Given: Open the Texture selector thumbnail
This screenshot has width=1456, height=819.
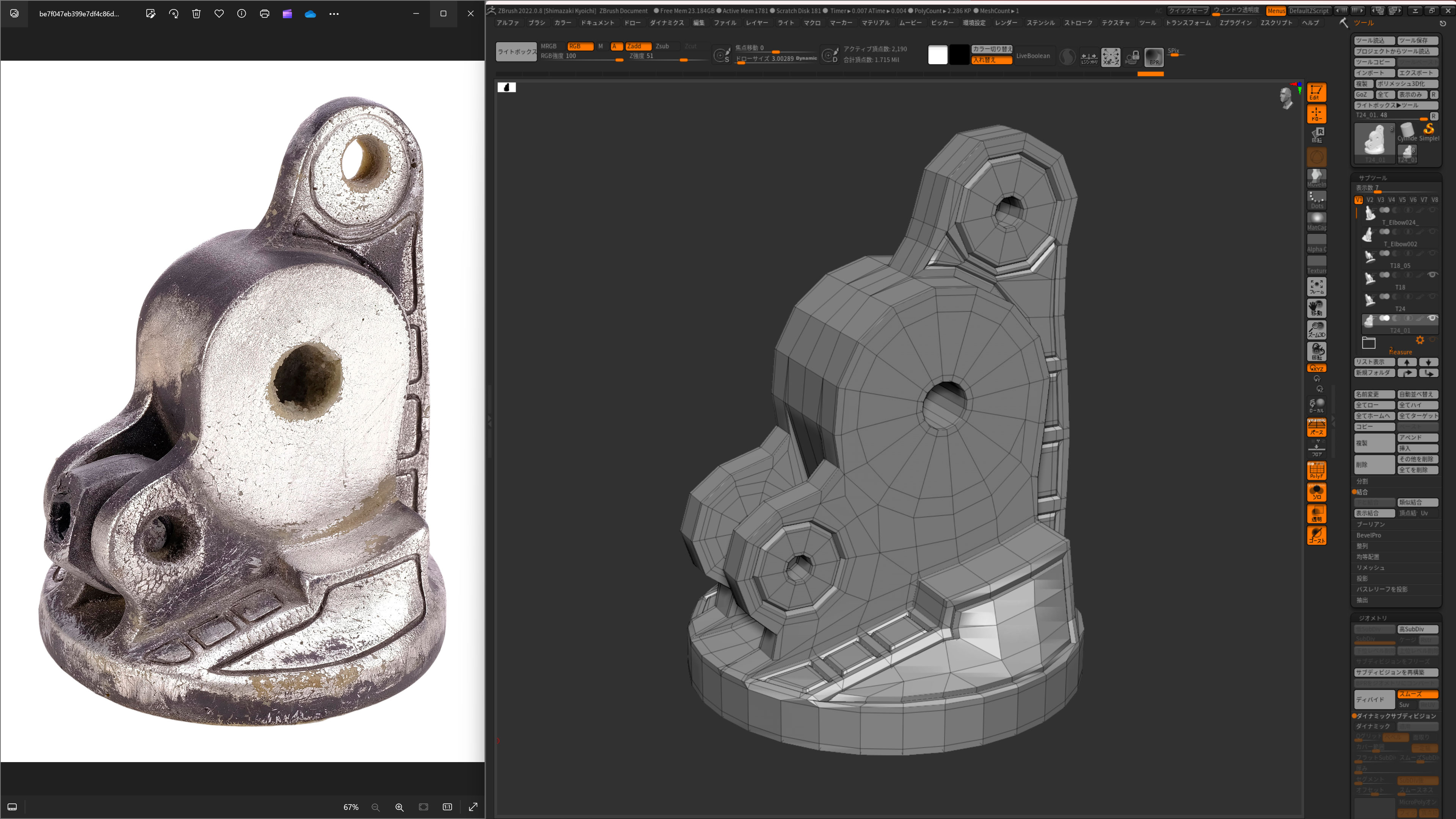Looking at the screenshot, I should tap(1316, 265).
